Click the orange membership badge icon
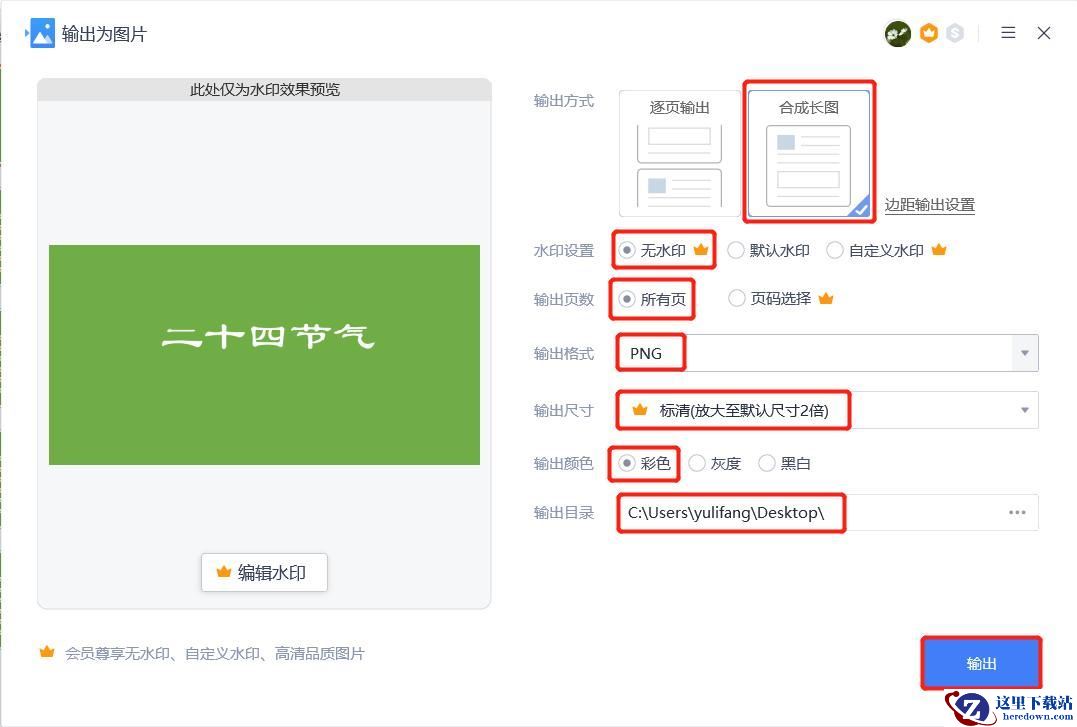The width and height of the screenshot is (1077, 727). [929, 34]
